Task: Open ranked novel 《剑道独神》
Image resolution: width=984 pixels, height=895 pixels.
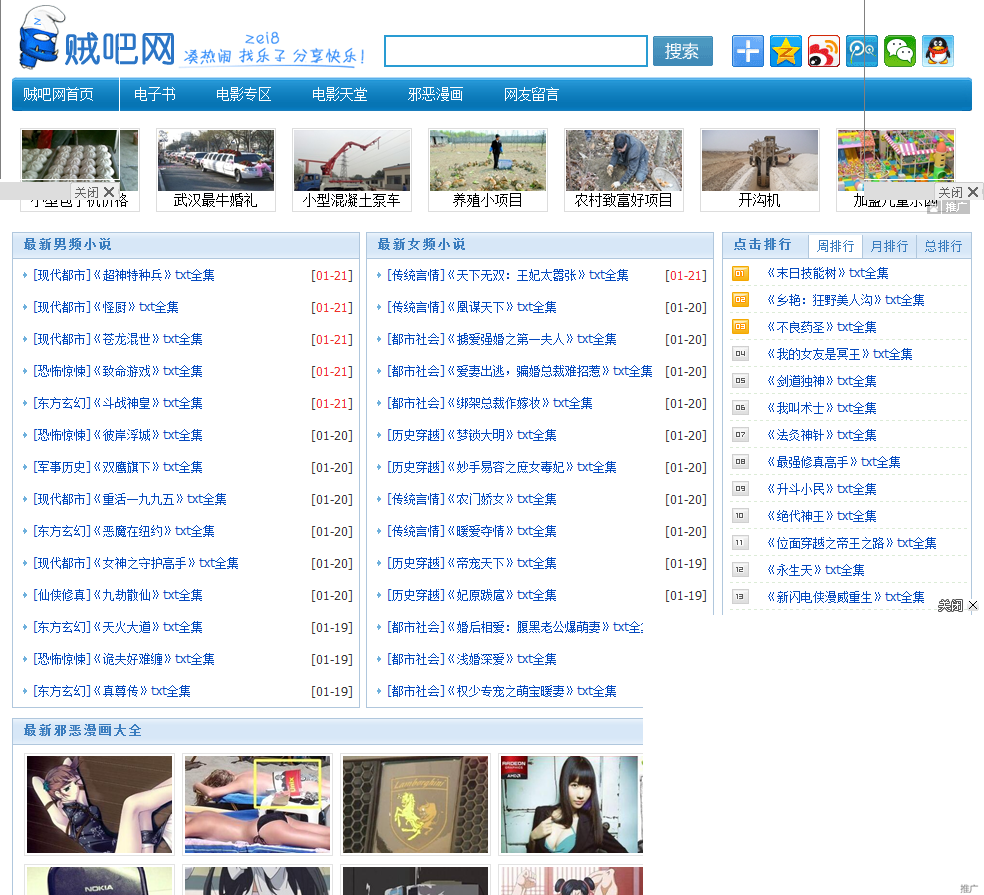Action: point(822,382)
